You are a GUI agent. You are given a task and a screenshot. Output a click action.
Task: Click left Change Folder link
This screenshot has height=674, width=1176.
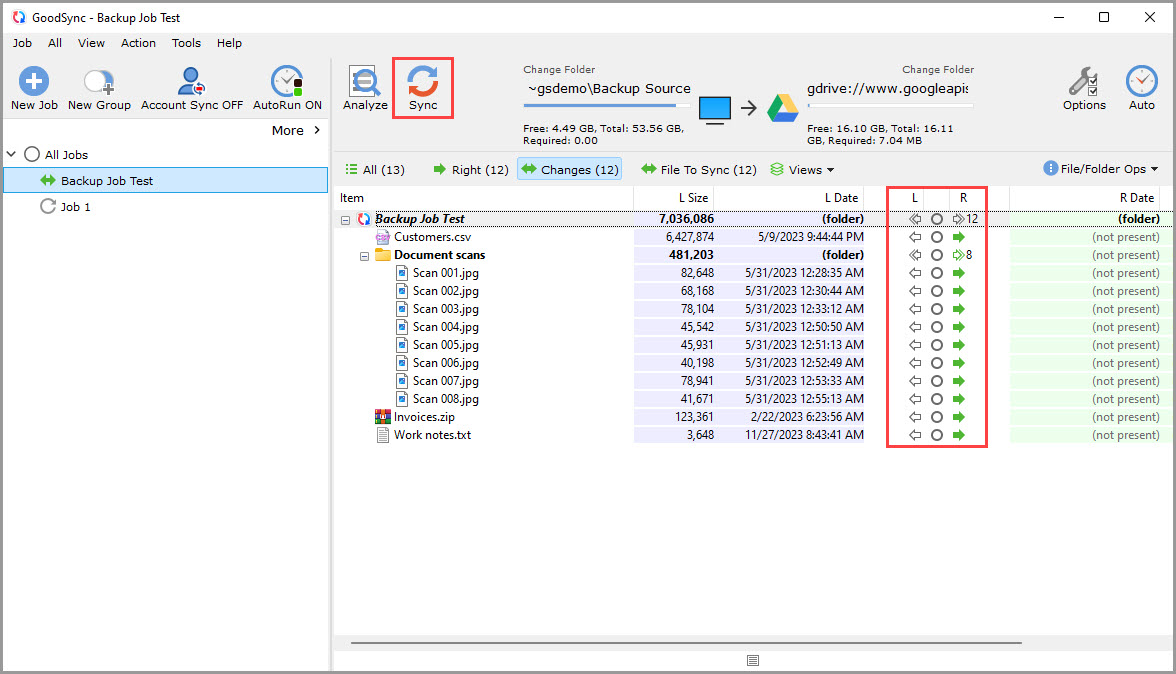click(559, 70)
